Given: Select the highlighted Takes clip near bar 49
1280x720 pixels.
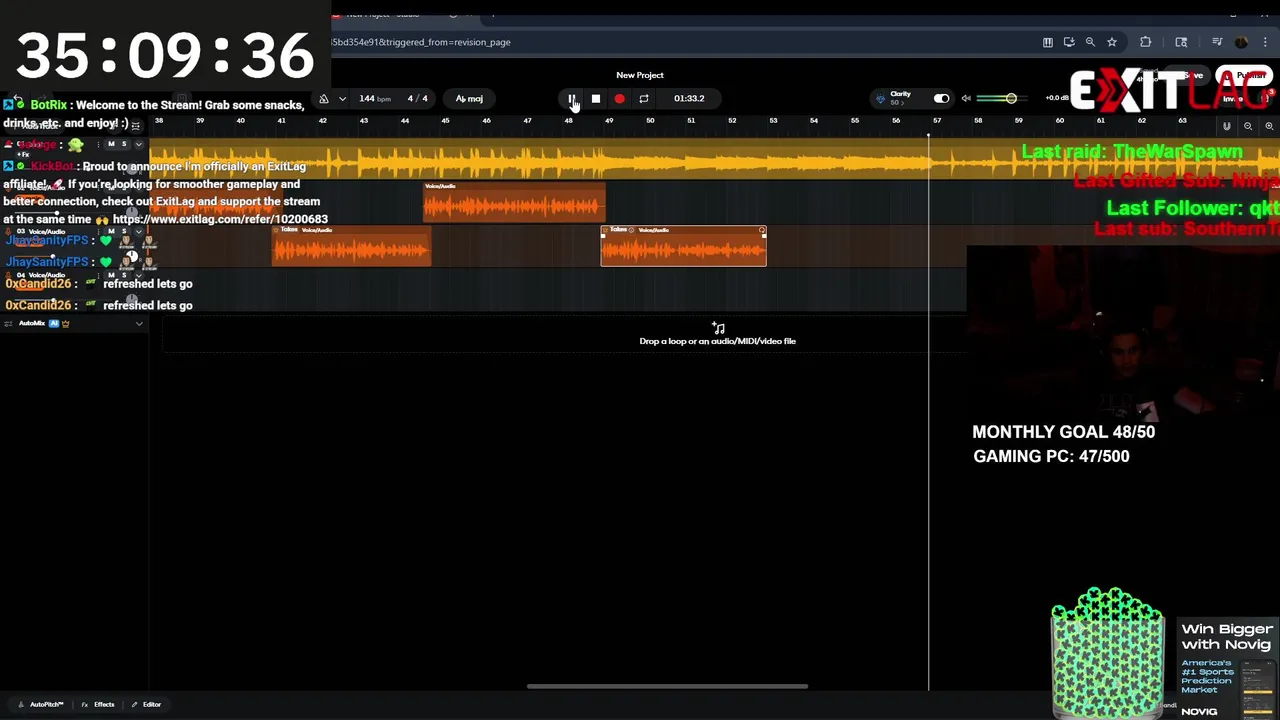Looking at the screenshot, I should click(684, 246).
